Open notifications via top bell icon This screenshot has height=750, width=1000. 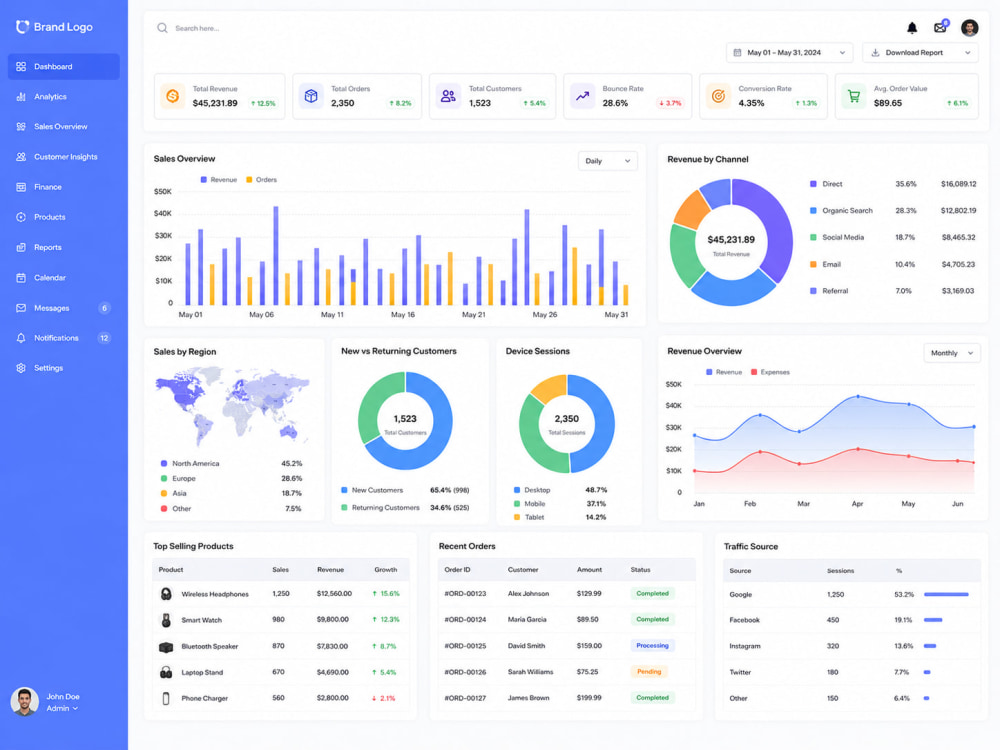coord(912,28)
